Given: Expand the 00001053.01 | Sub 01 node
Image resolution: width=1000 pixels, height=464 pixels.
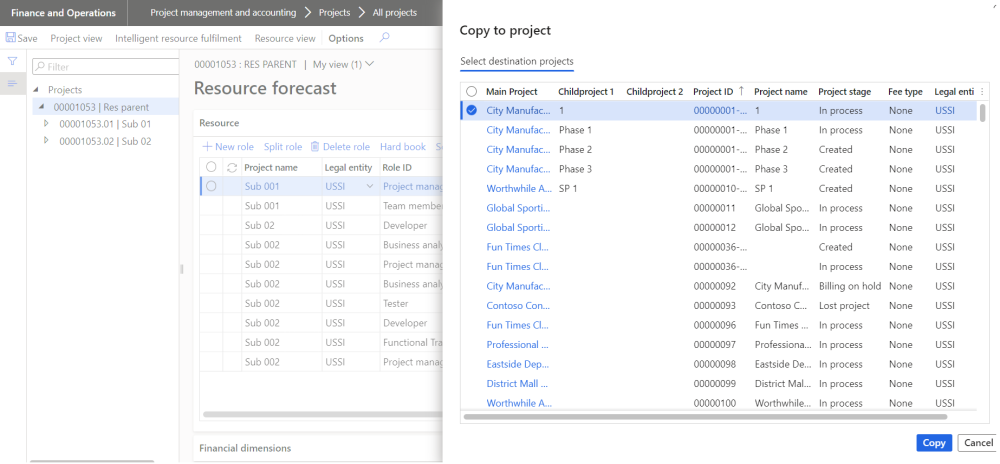Looking at the screenshot, I should point(47,124).
